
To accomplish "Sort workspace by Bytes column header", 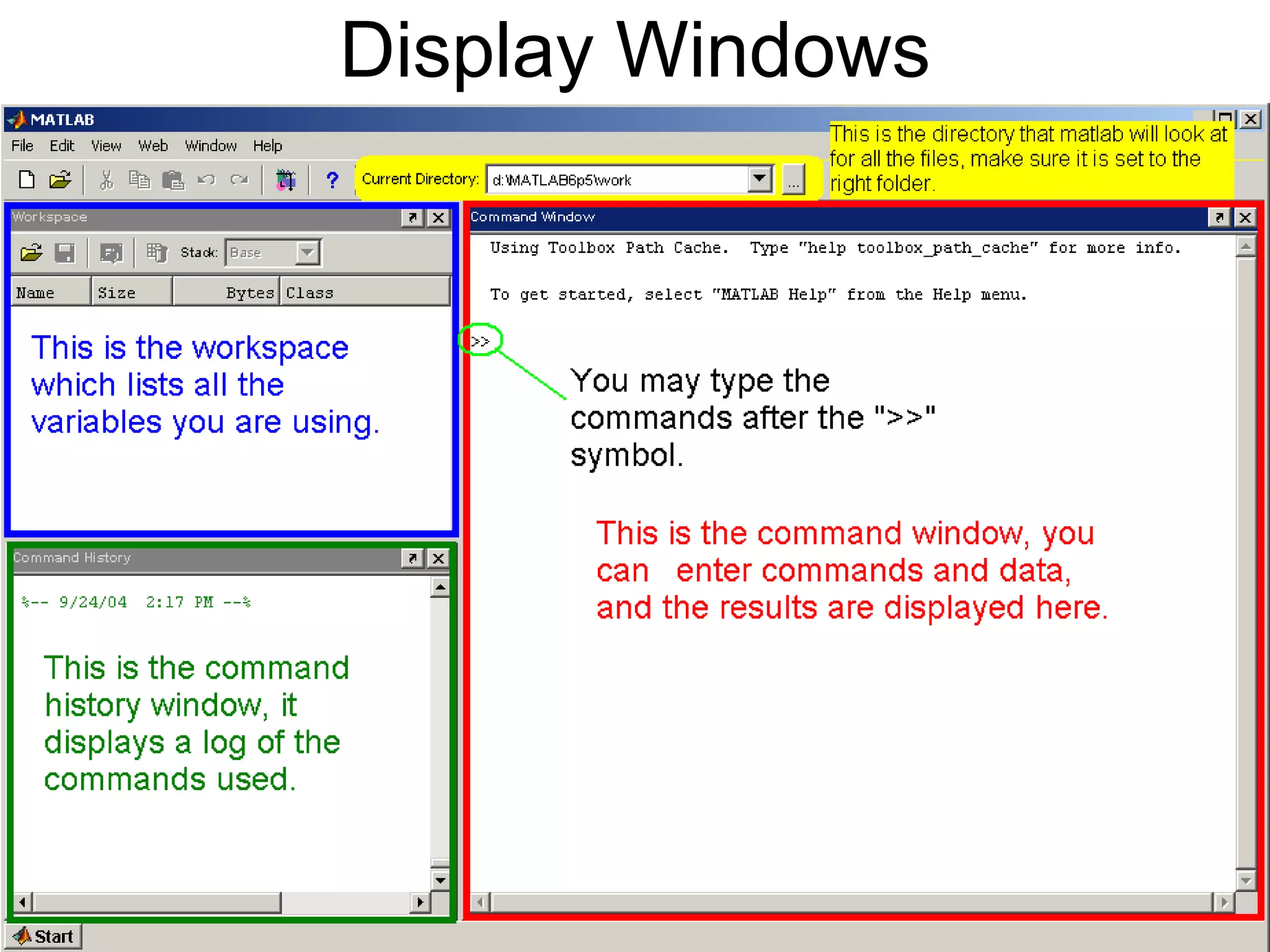I will click(226, 292).
